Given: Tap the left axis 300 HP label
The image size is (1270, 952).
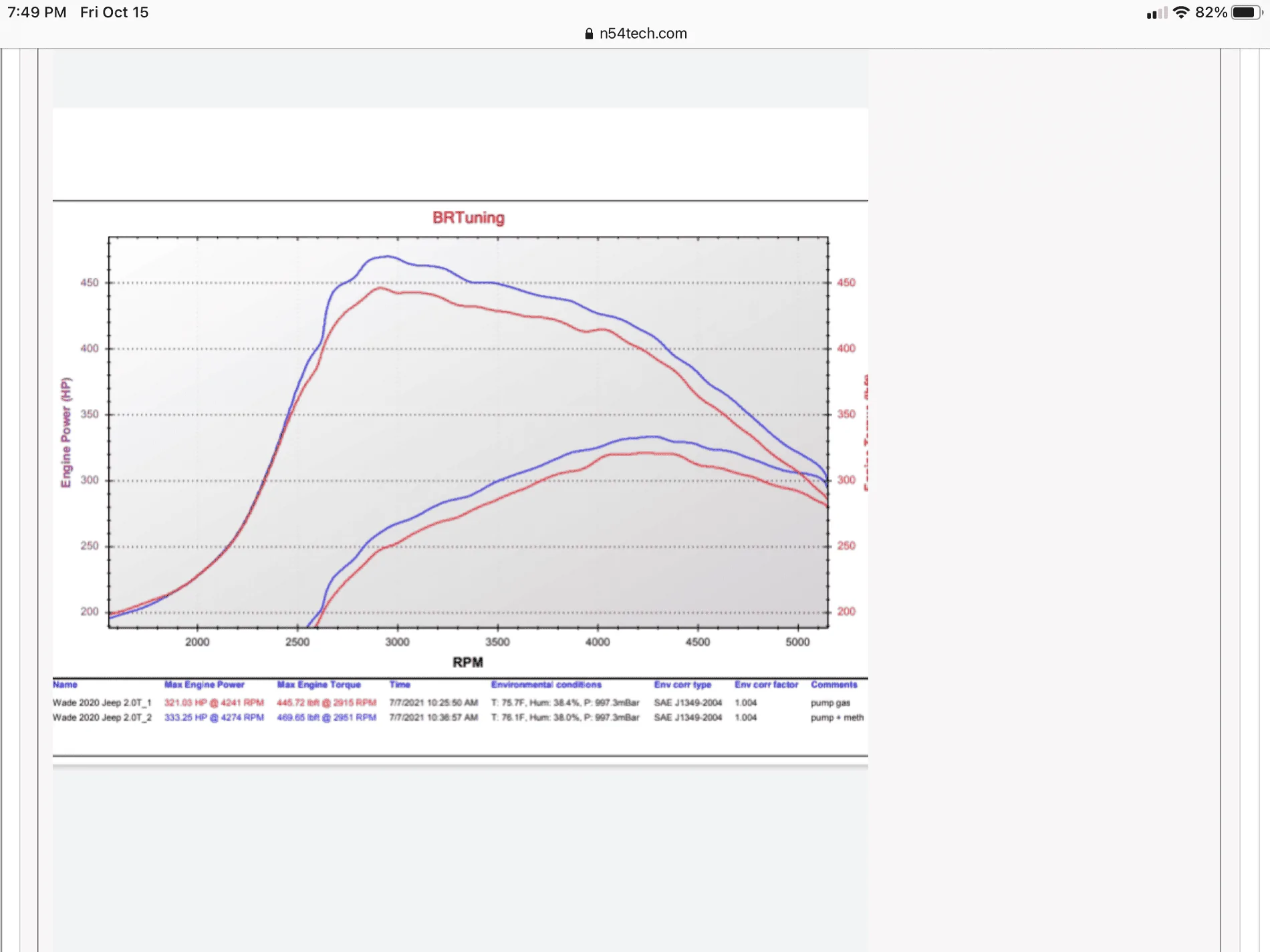Looking at the screenshot, I should point(90,480).
